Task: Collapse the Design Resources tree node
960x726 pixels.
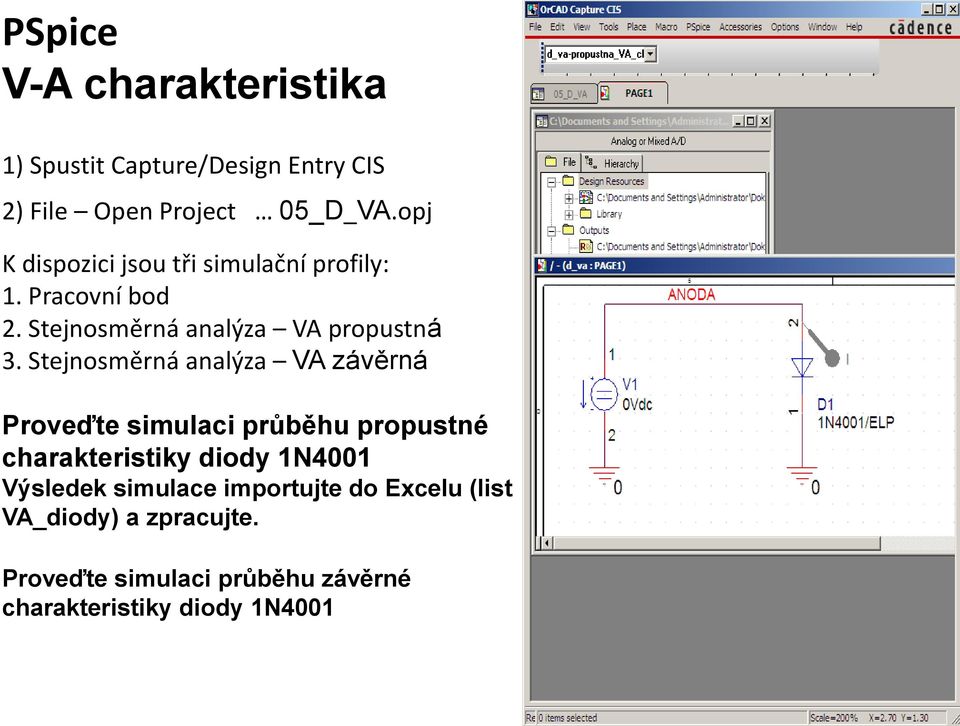Action: [x=552, y=182]
